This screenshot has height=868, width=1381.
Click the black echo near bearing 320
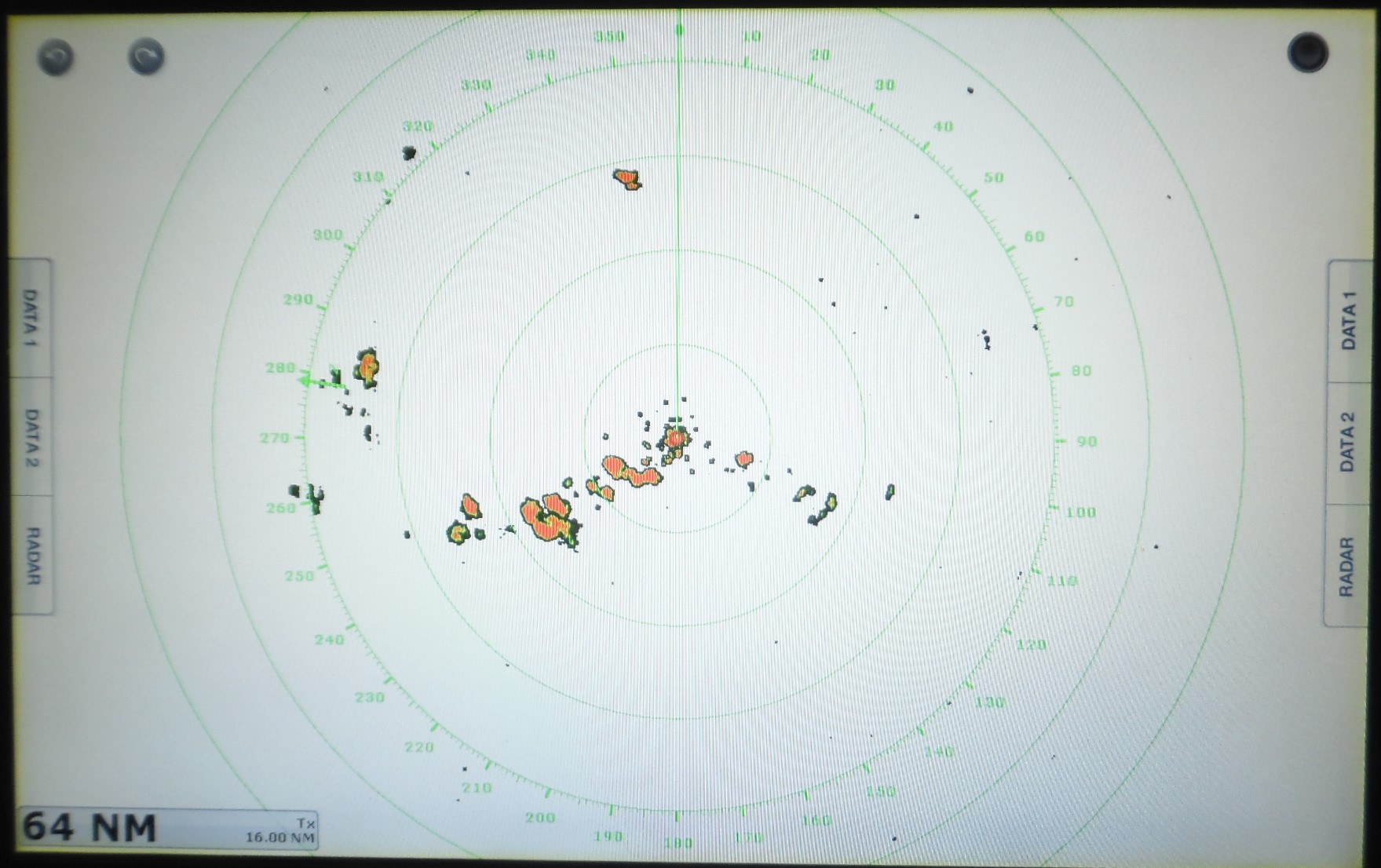point(409,153)
